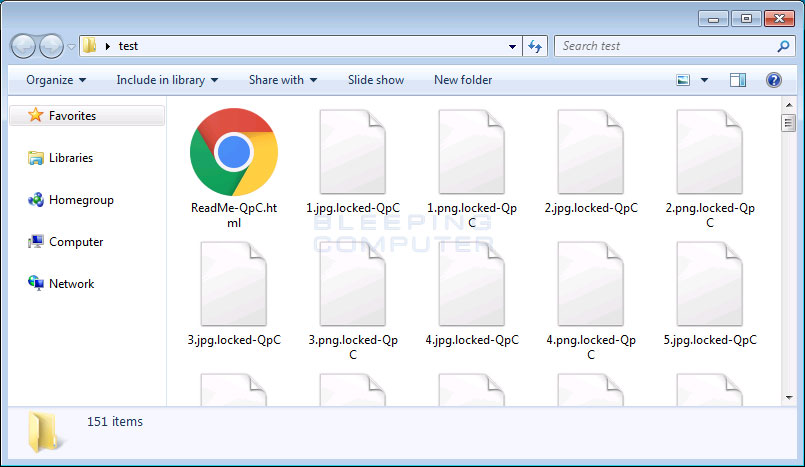The image size is (805, 467).
Task: Start the Slide show
Action: (x=376, y=80)
